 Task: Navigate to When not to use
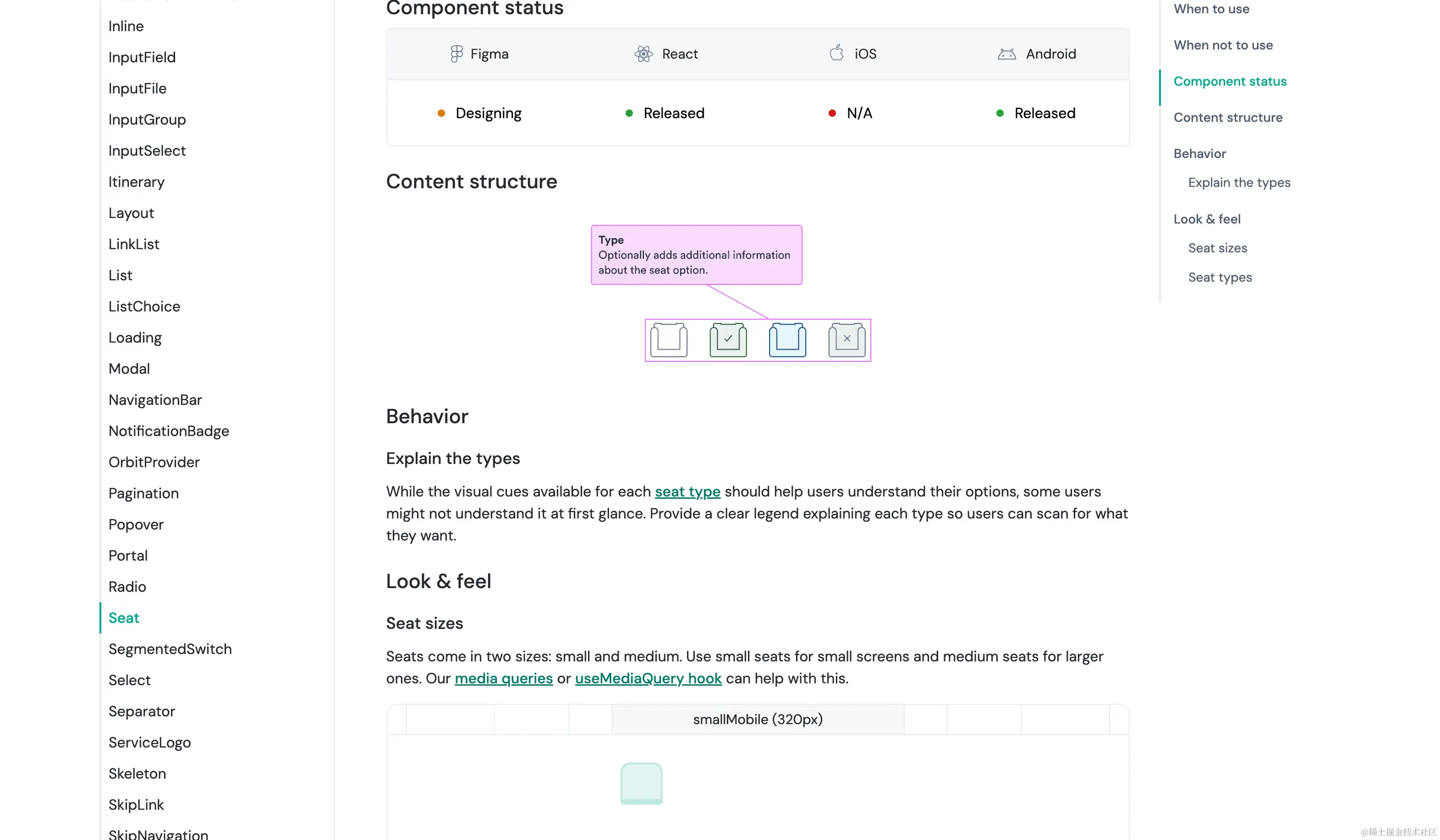[1223, 45]
